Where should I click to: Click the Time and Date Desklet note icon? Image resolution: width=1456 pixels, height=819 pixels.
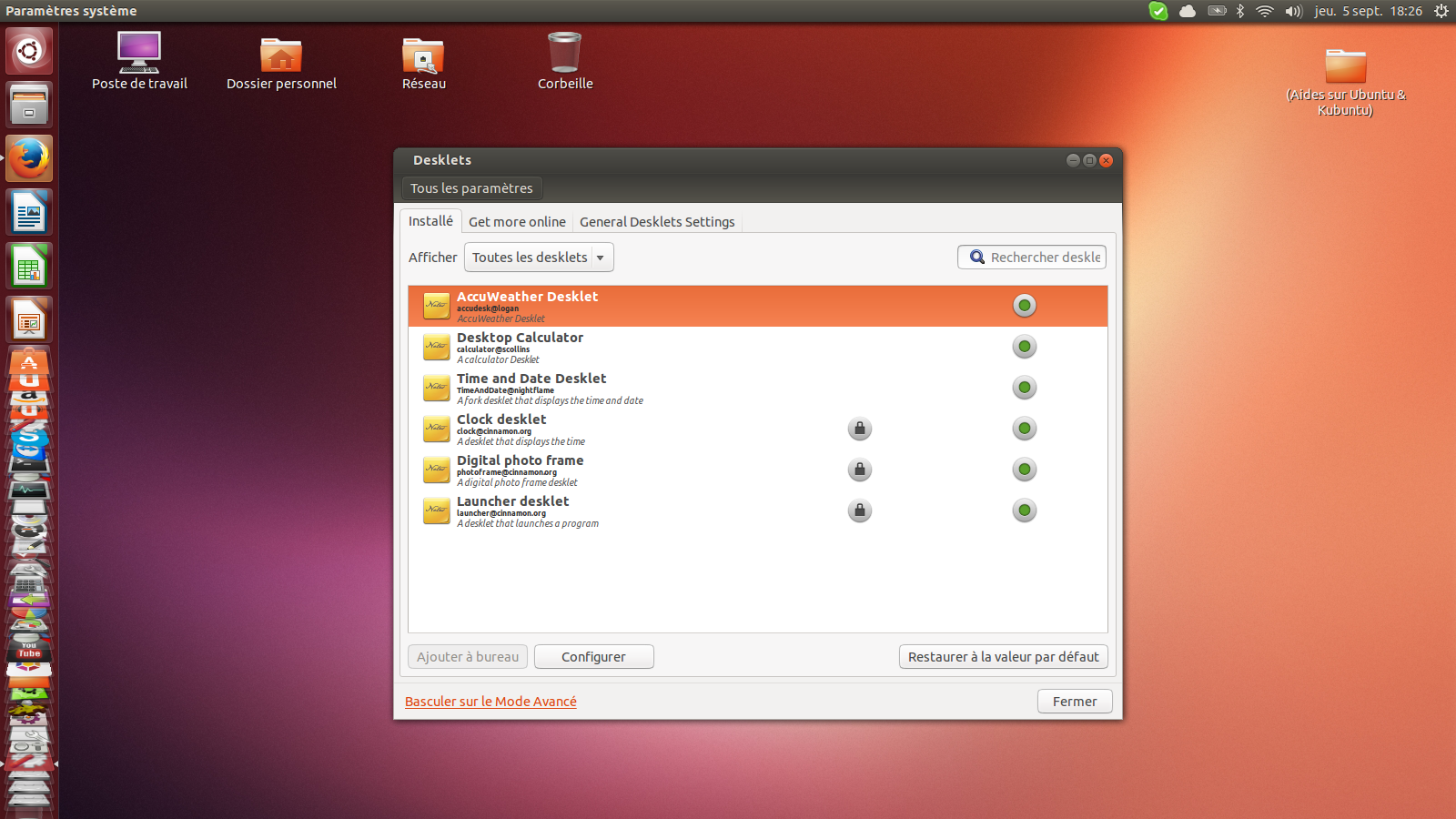tap(437, 389)
